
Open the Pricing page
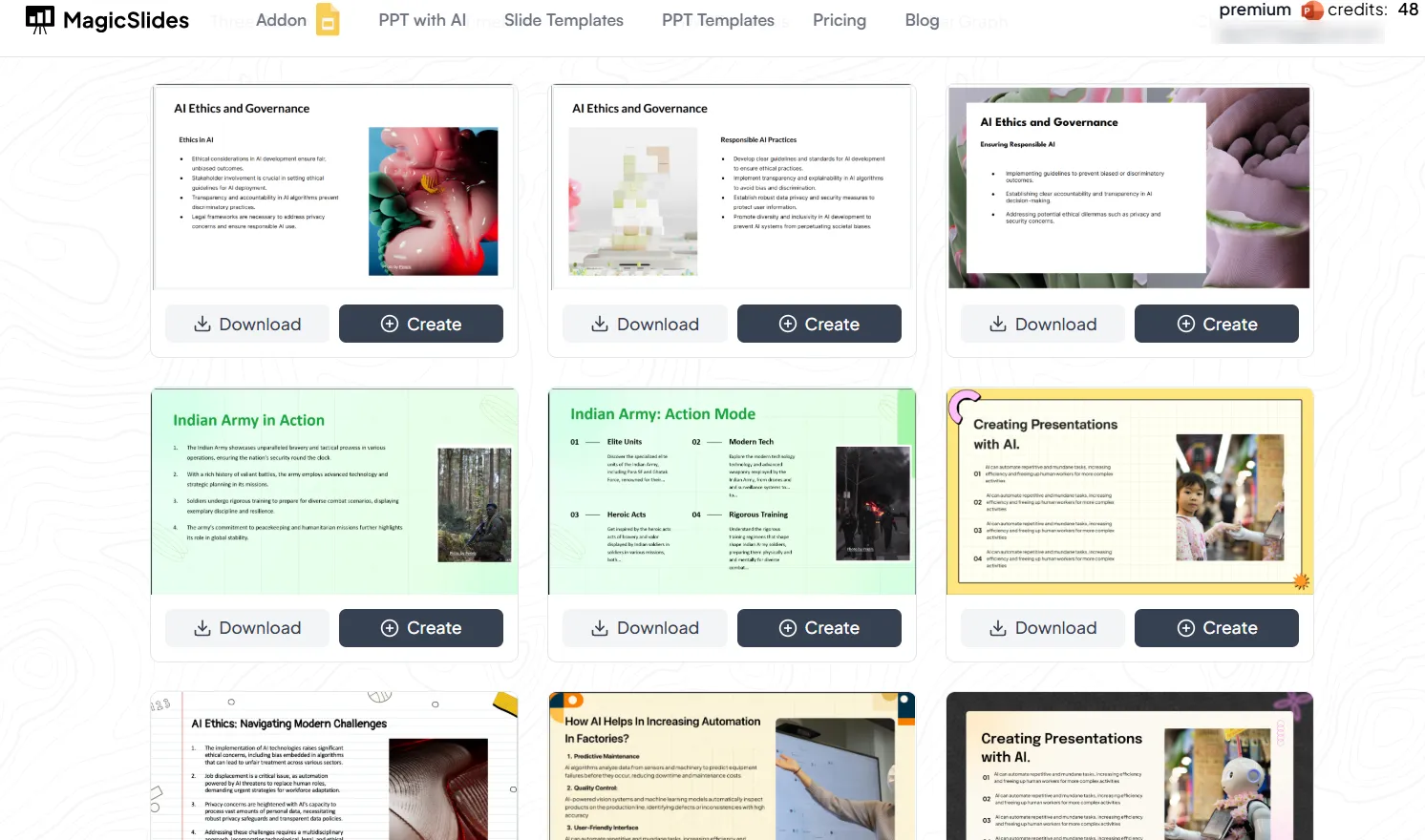point(840,20)
